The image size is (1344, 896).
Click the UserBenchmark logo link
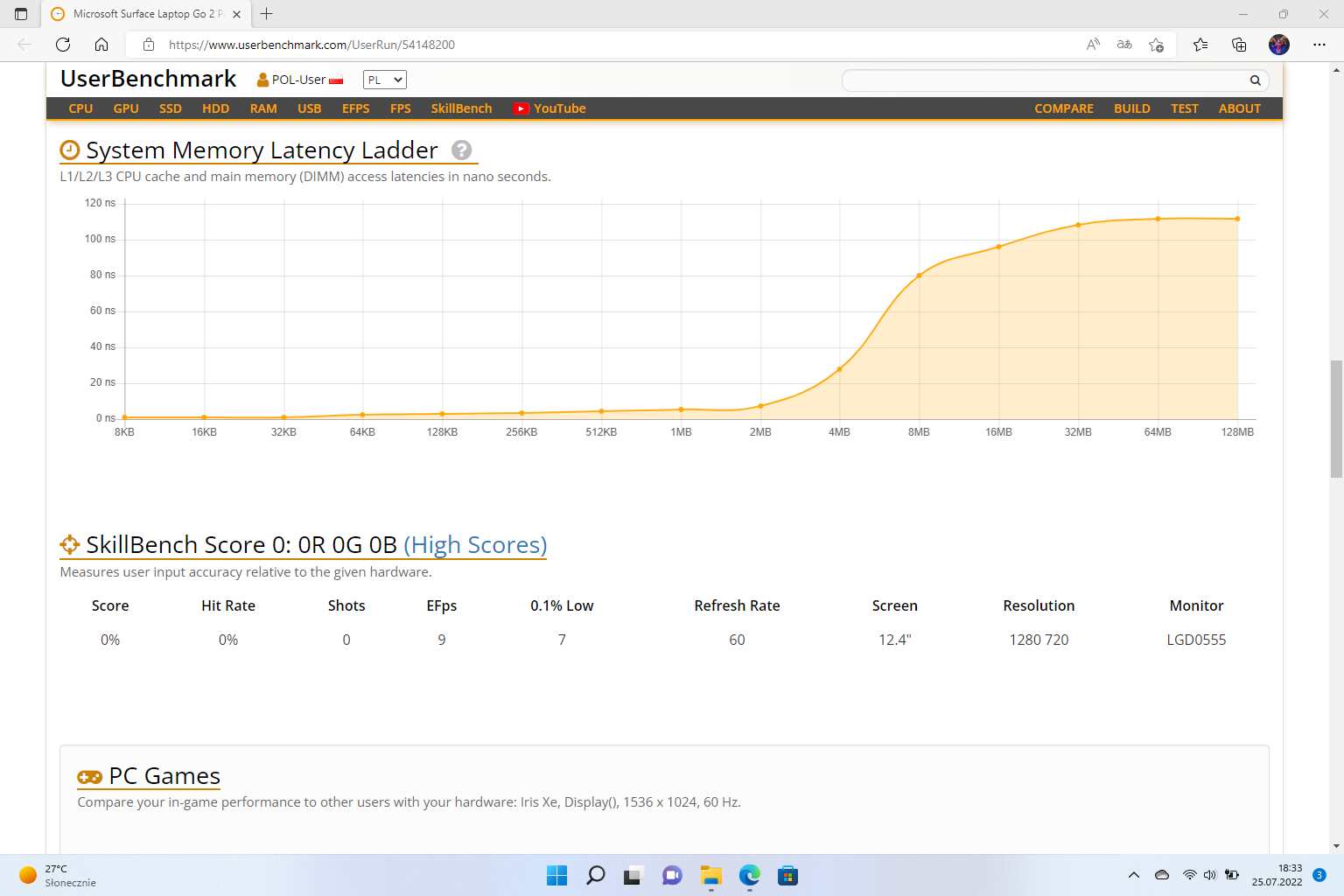coord(149,79)
